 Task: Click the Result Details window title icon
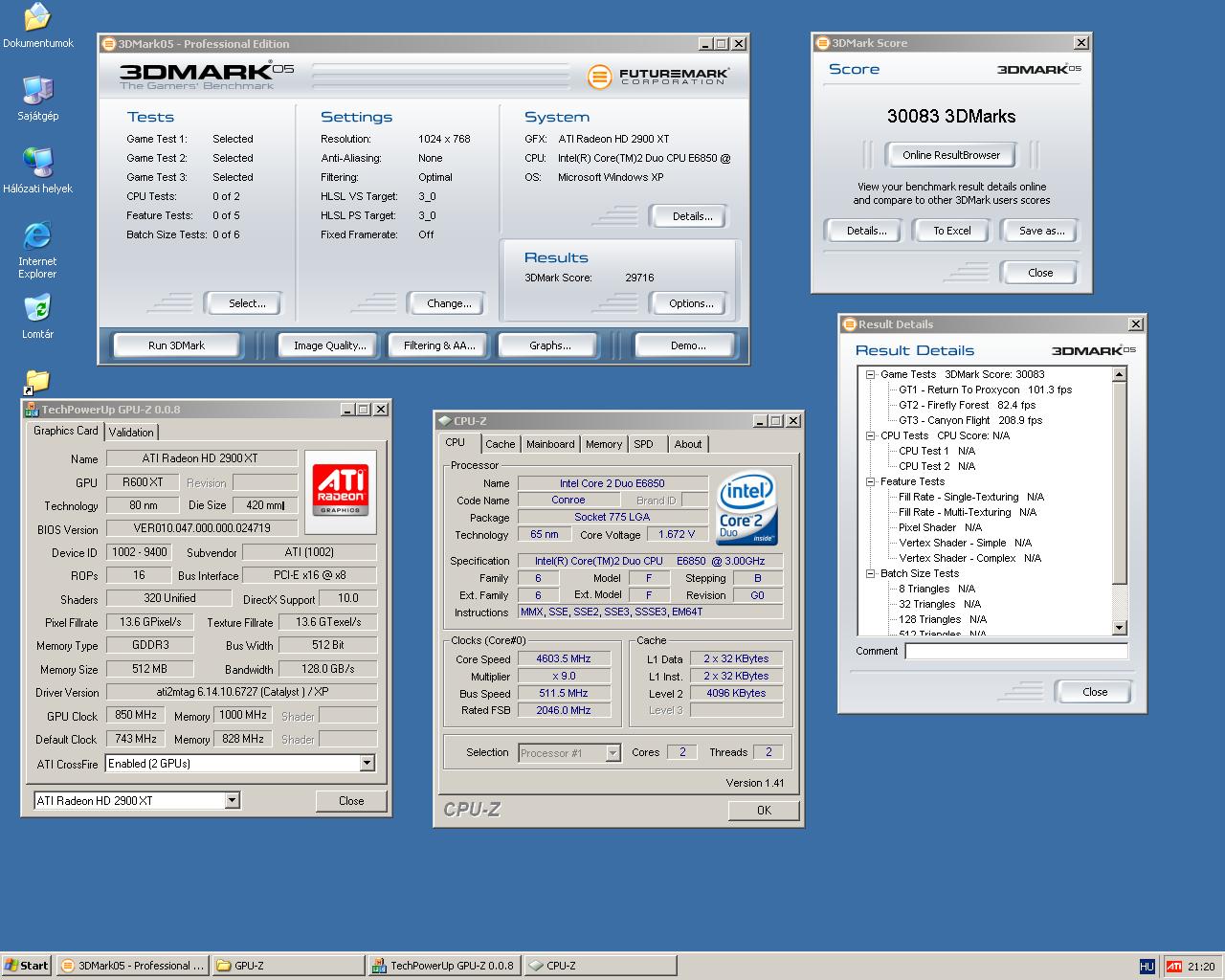[x=849, y=323]
